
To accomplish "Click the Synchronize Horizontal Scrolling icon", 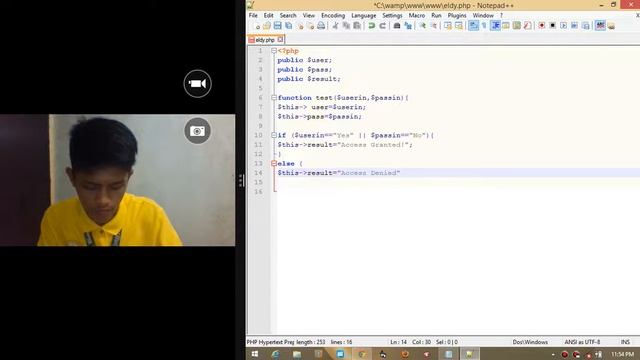I will coord(459,26).
